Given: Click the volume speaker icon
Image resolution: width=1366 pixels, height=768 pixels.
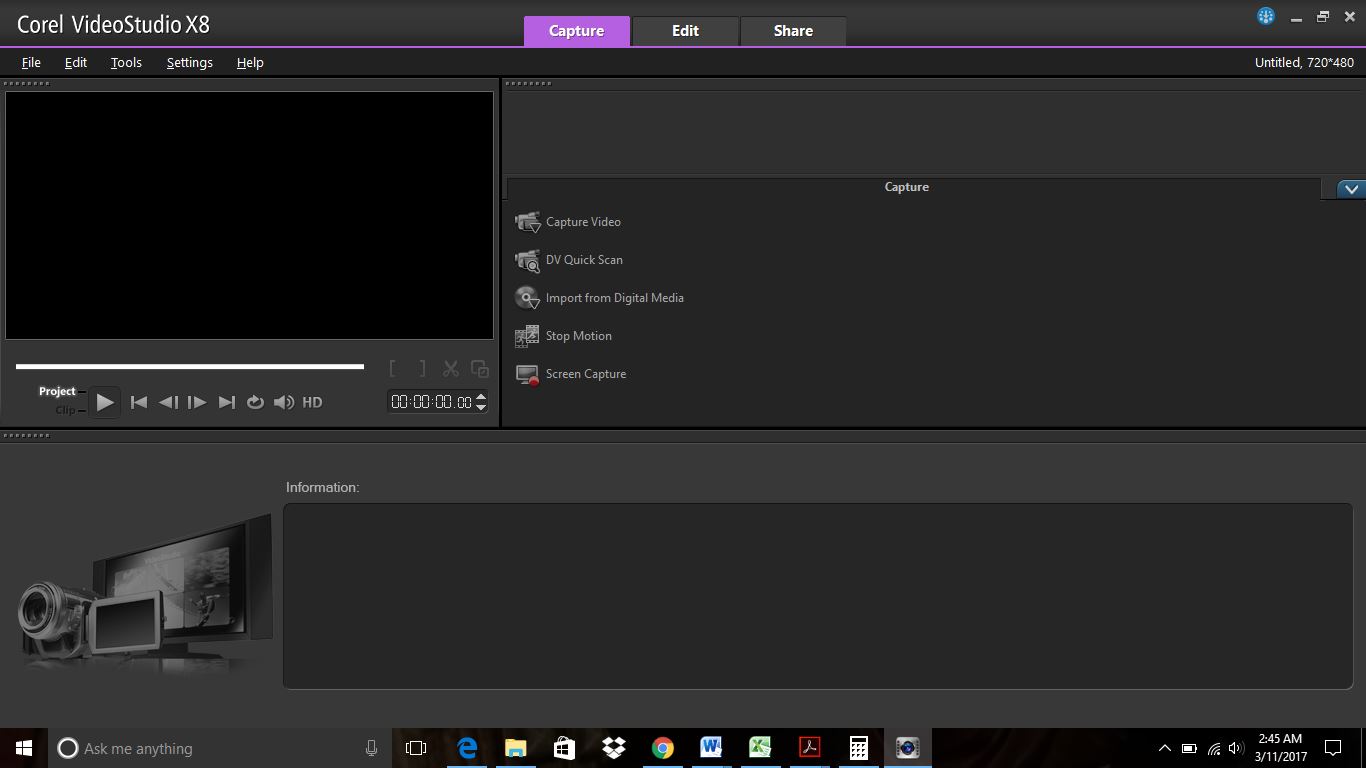Looking at the screenshot, I should pyautogui.click(x=284, y=402).
